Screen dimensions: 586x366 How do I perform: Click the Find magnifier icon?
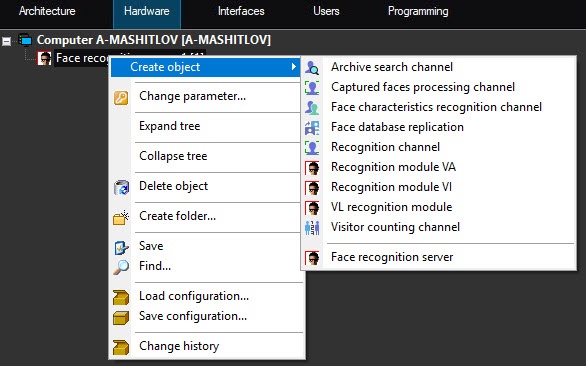pos(121,267)
